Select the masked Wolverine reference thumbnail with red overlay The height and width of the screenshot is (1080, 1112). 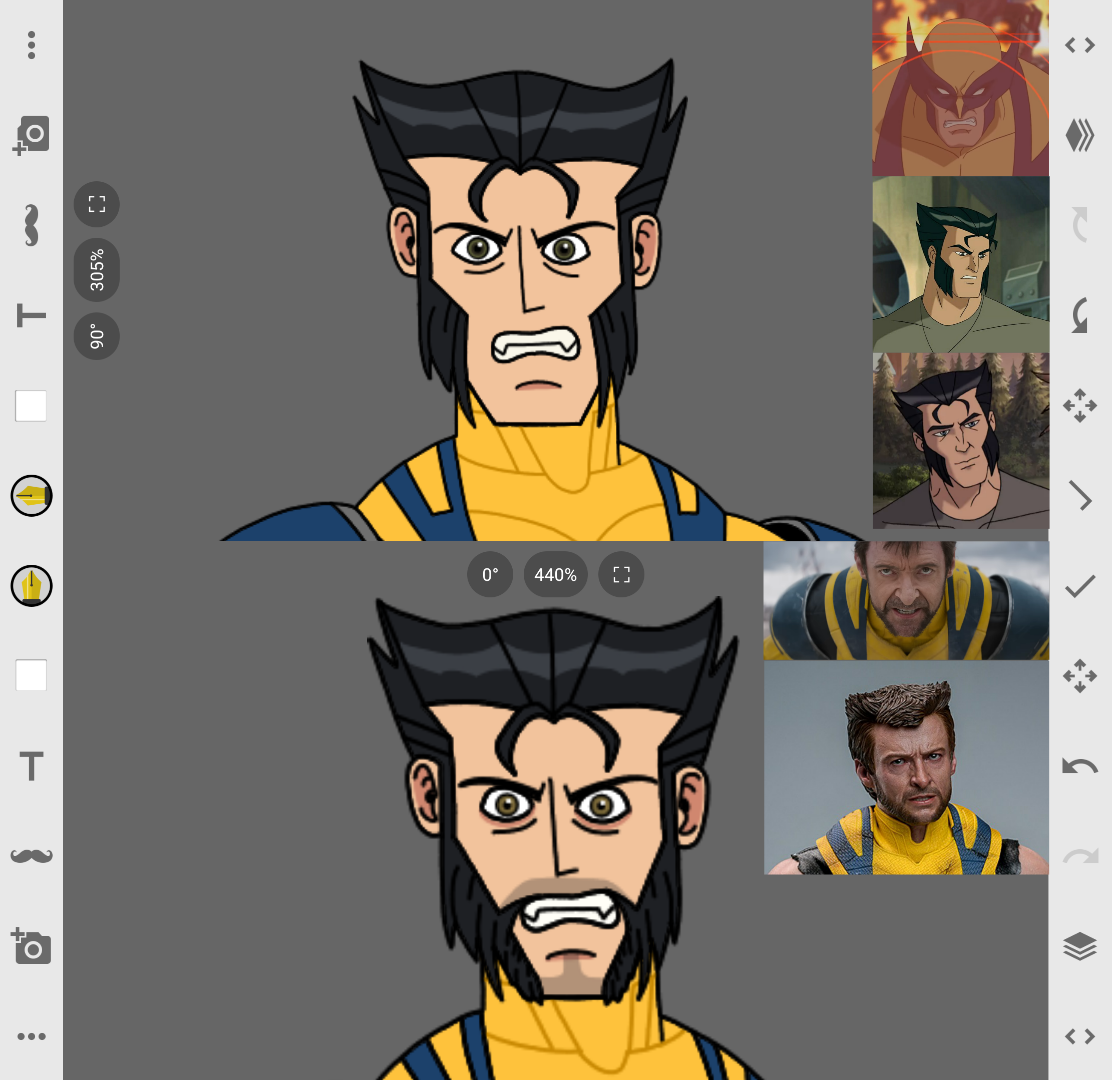pyautogui.click(x=960, y=87)
